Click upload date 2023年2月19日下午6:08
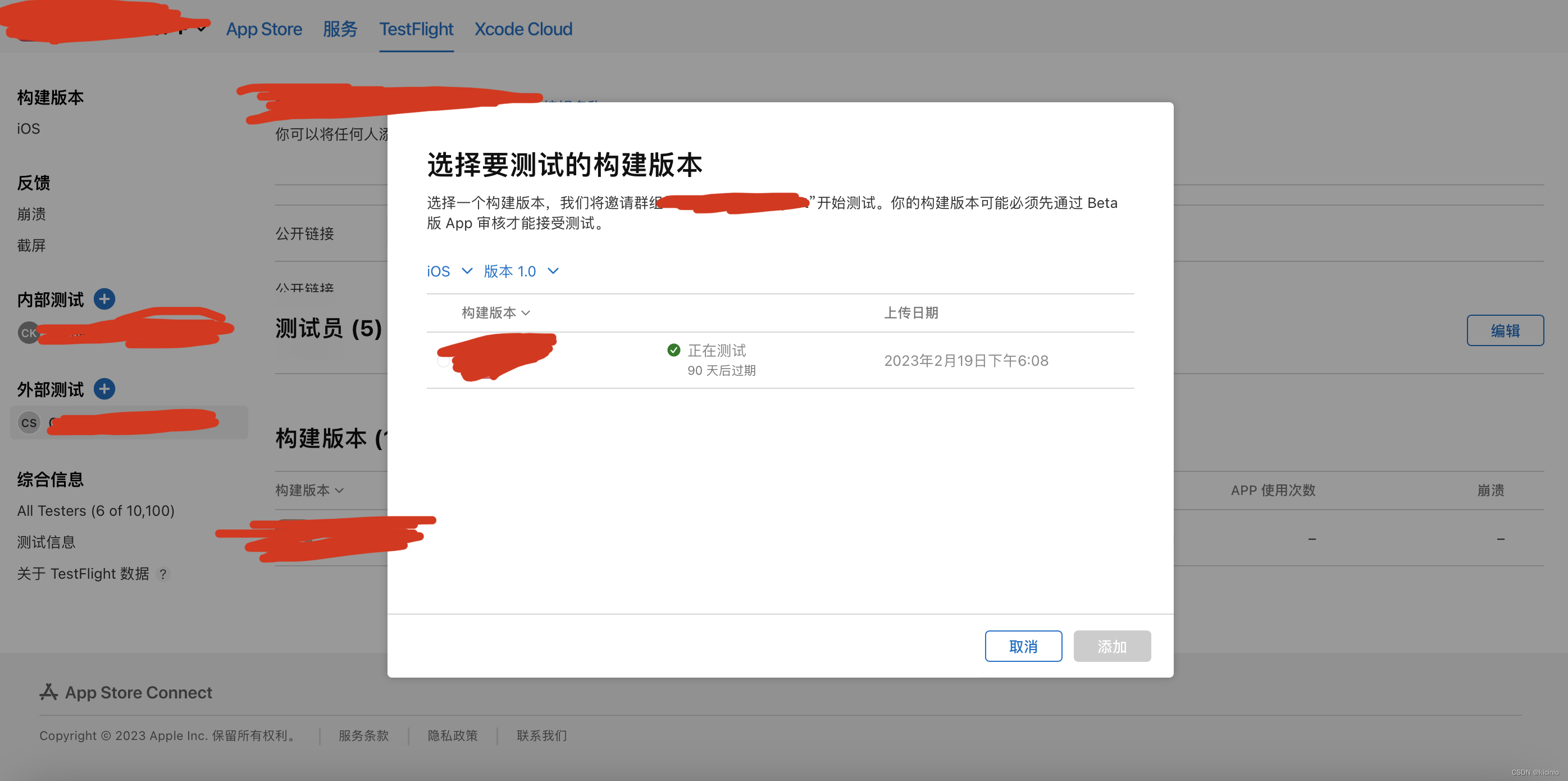 [966, 361]
